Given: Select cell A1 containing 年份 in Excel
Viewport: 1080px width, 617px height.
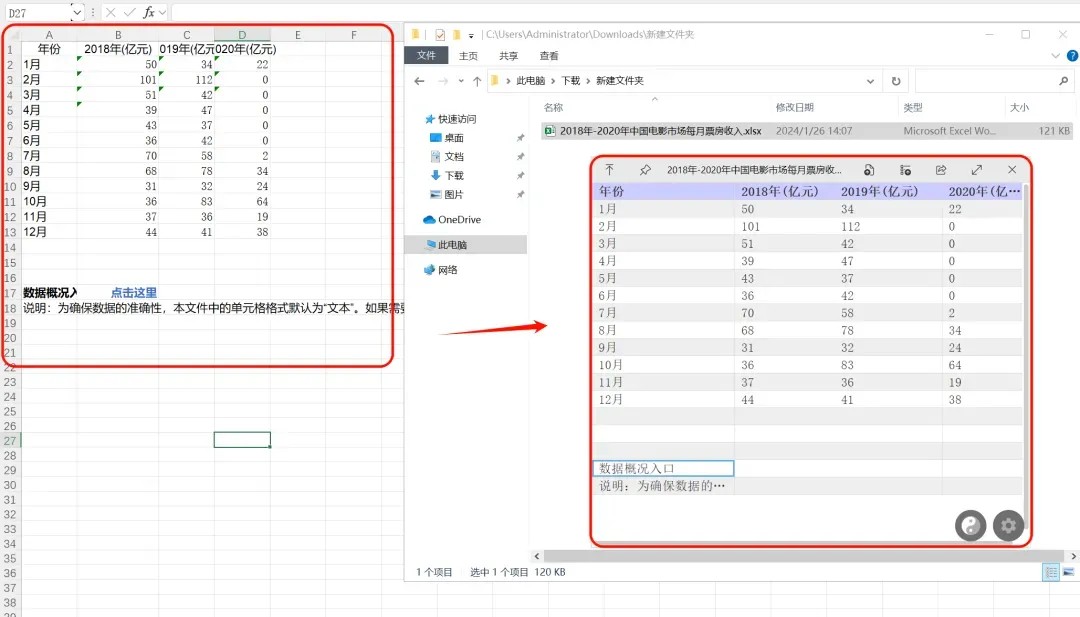Looking at the screenshot, I should coord(49,50).
